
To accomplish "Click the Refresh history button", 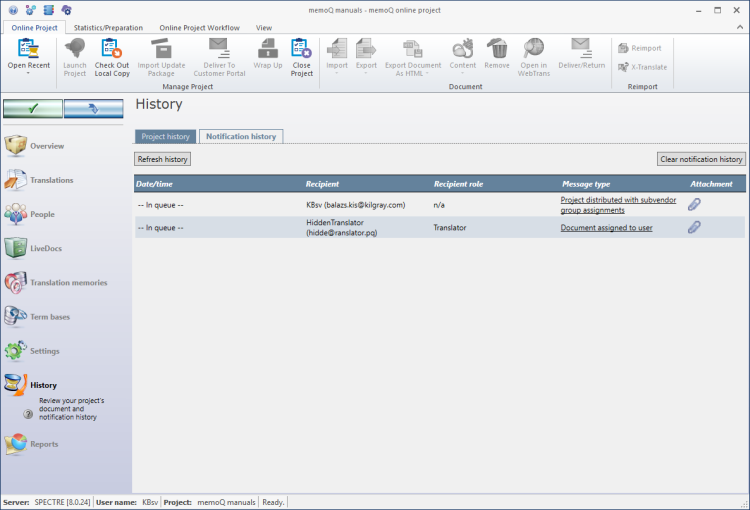I will [162, 159].
